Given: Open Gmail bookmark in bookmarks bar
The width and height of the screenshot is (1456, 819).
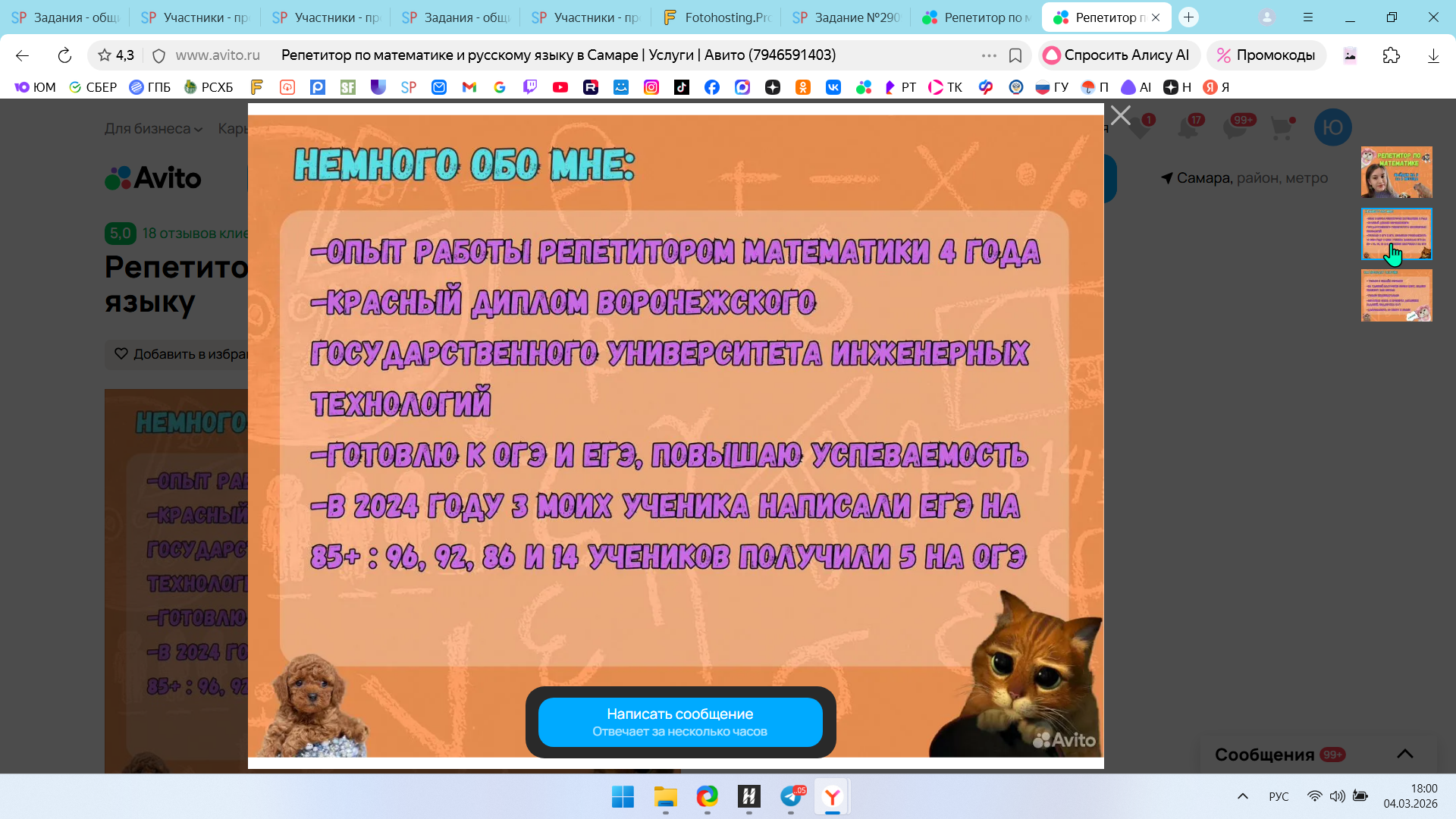Looking at the screenshot, I should tap(469, 87).
